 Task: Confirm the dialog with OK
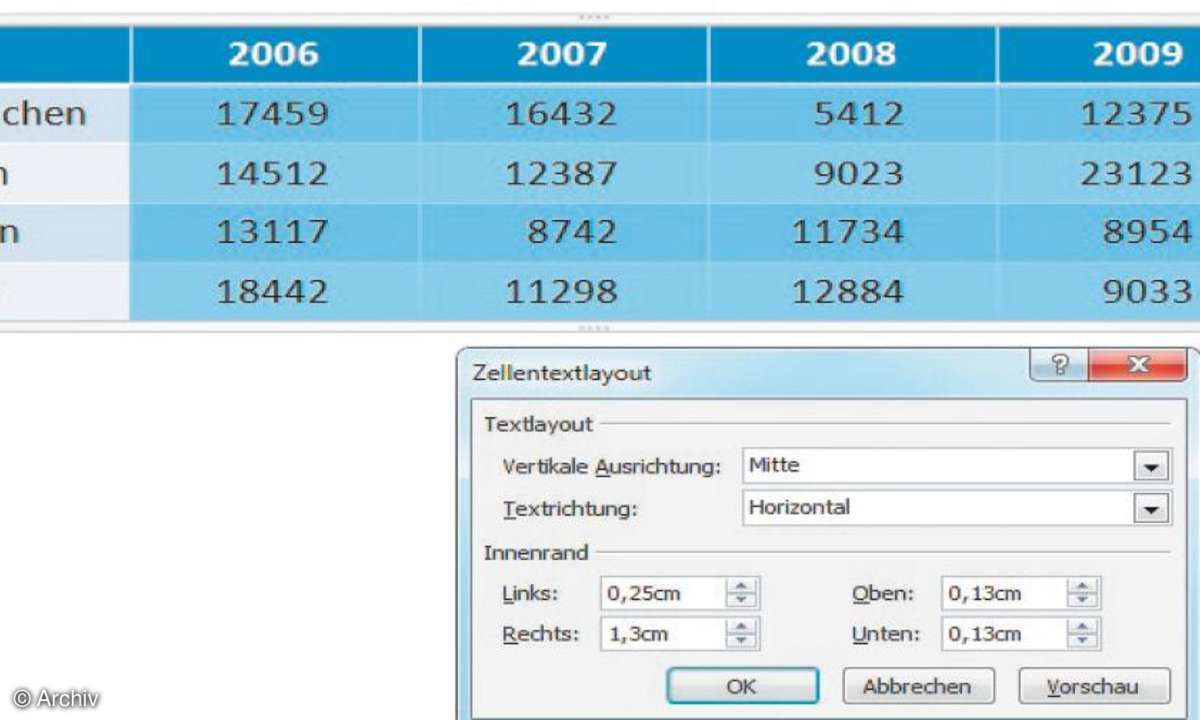[742, 686]
